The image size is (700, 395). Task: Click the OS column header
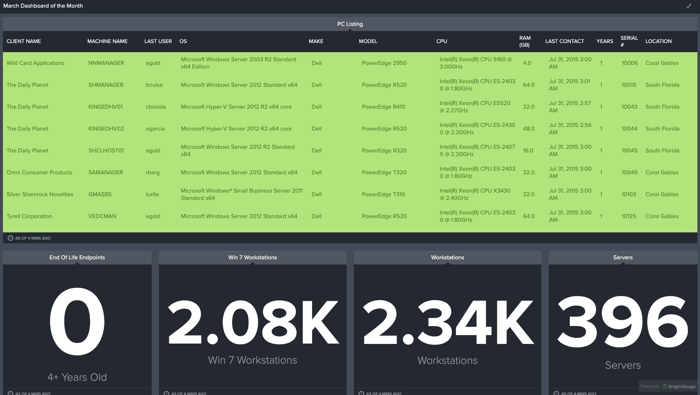coord(183,41)
